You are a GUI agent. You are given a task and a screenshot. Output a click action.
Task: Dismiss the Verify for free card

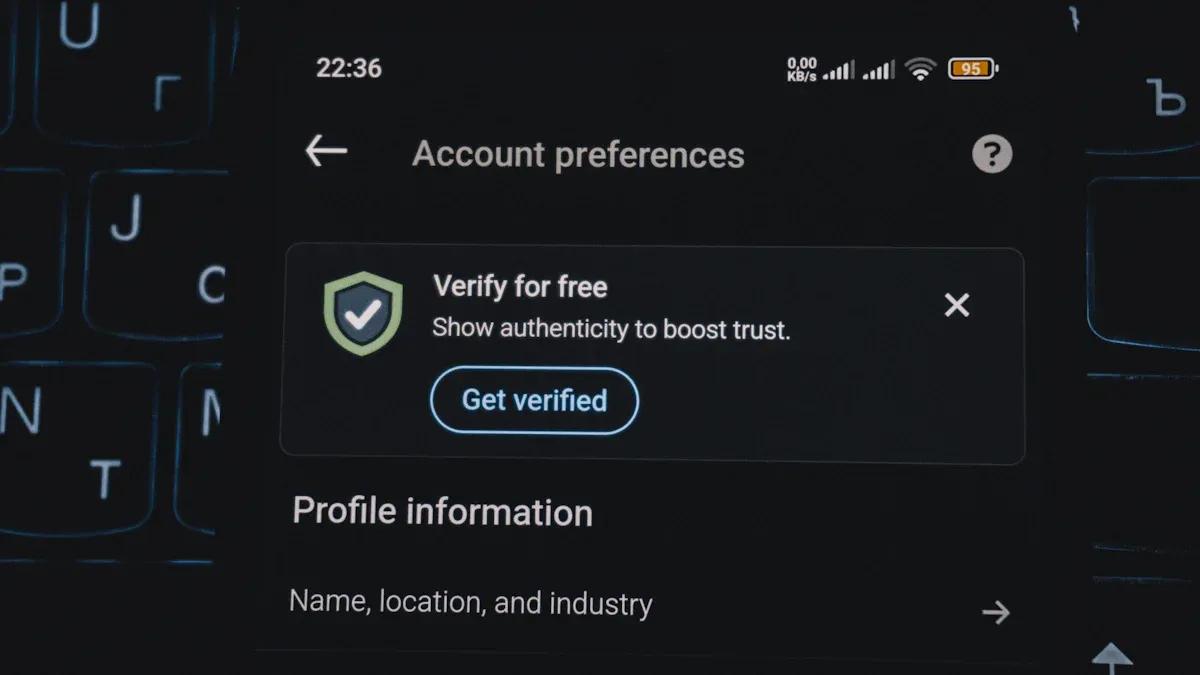pyautogui.click(x=957, y=305)
